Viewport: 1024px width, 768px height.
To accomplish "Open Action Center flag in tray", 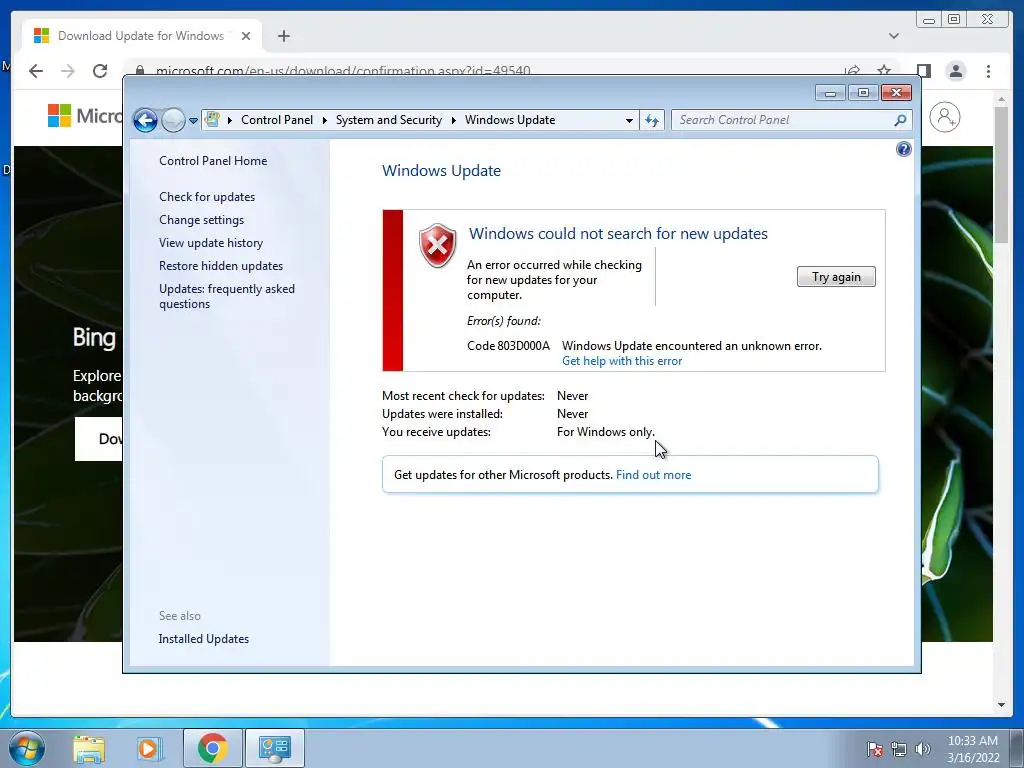I will 875,749.
